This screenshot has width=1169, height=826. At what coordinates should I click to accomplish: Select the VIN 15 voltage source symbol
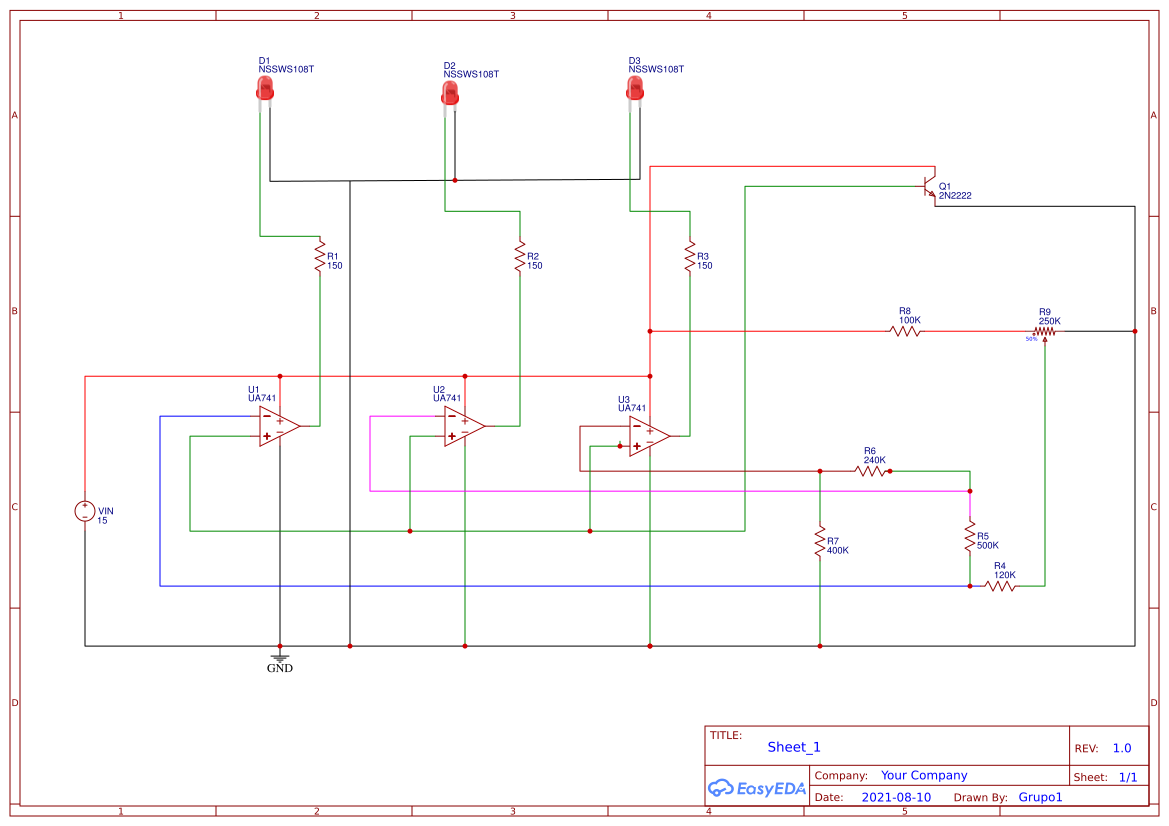tap(85, 512)
